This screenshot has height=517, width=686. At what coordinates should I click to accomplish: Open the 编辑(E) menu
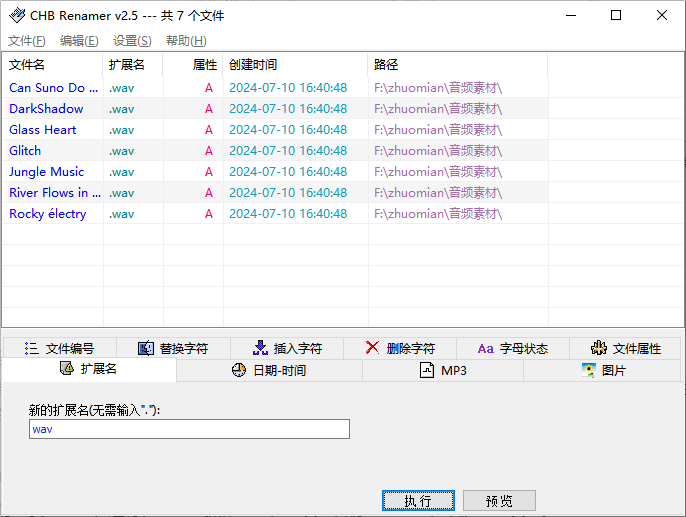coord(79,41)
